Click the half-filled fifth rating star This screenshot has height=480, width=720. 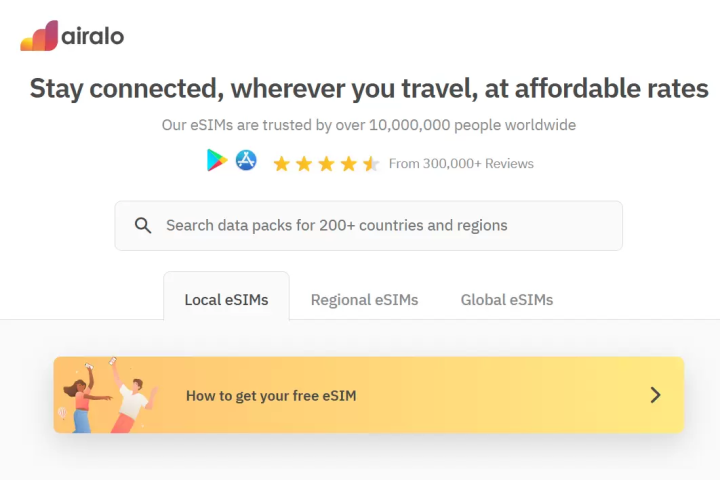pos(370,163)
